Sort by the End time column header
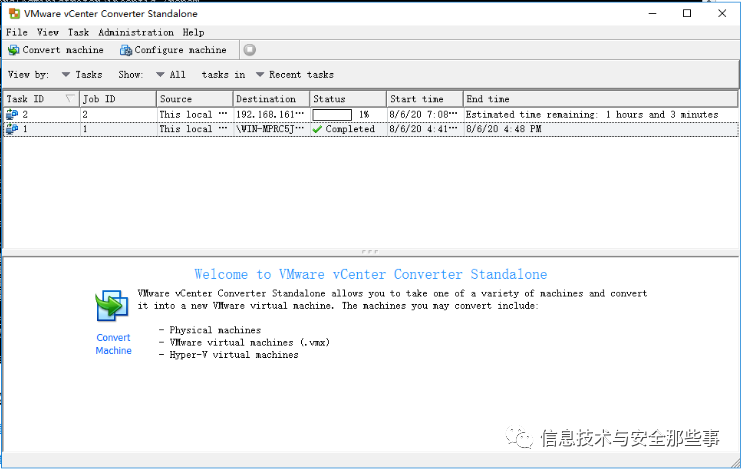Screen dimensions: 743x470 coord(600,99)
